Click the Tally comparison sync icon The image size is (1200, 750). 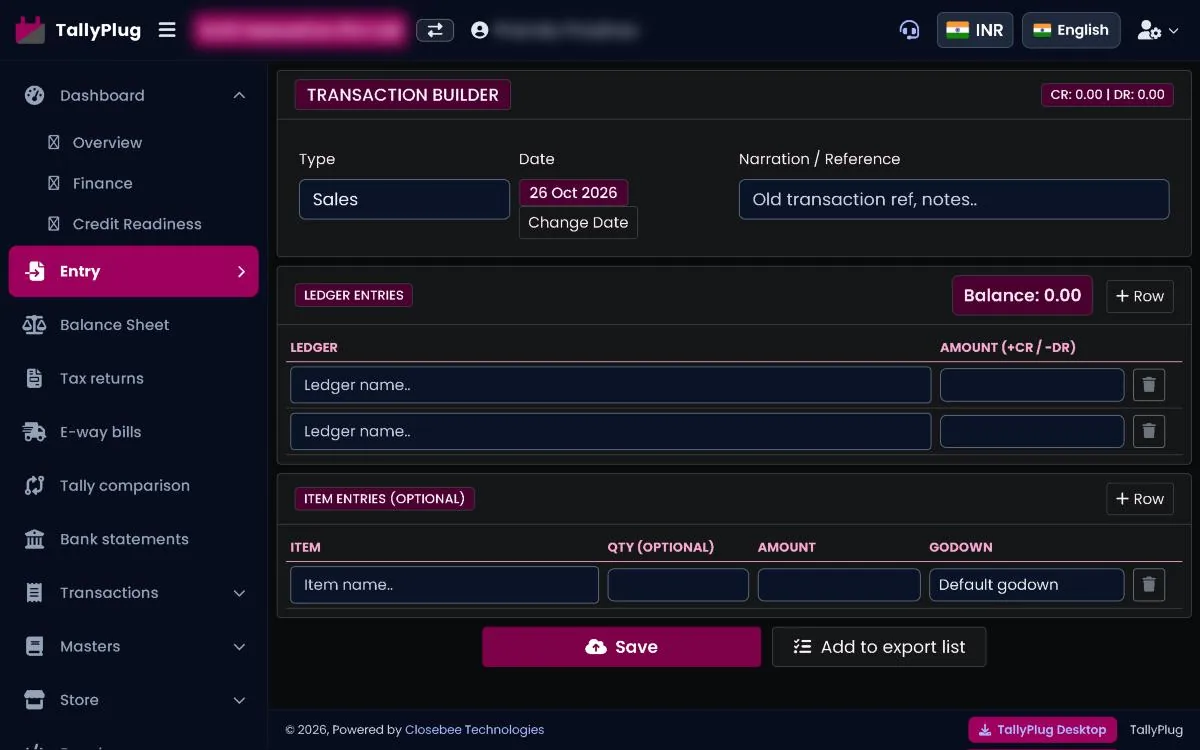pos(35,485)
